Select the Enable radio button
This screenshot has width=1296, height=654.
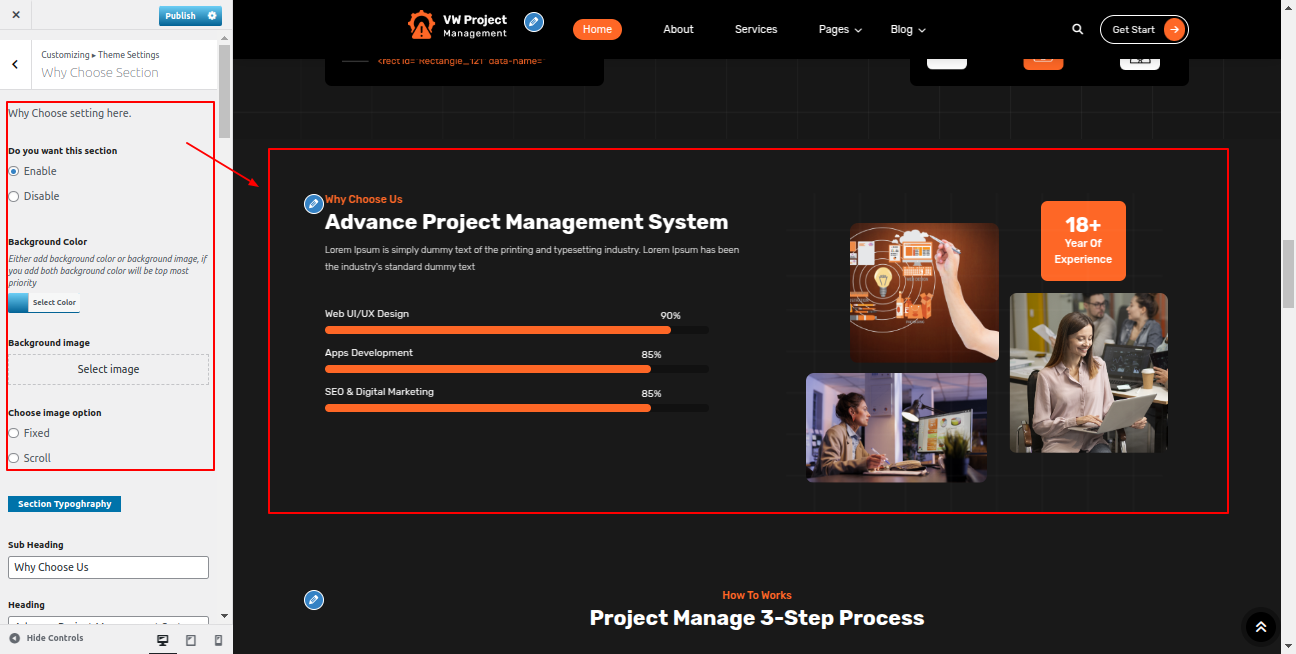14,172
